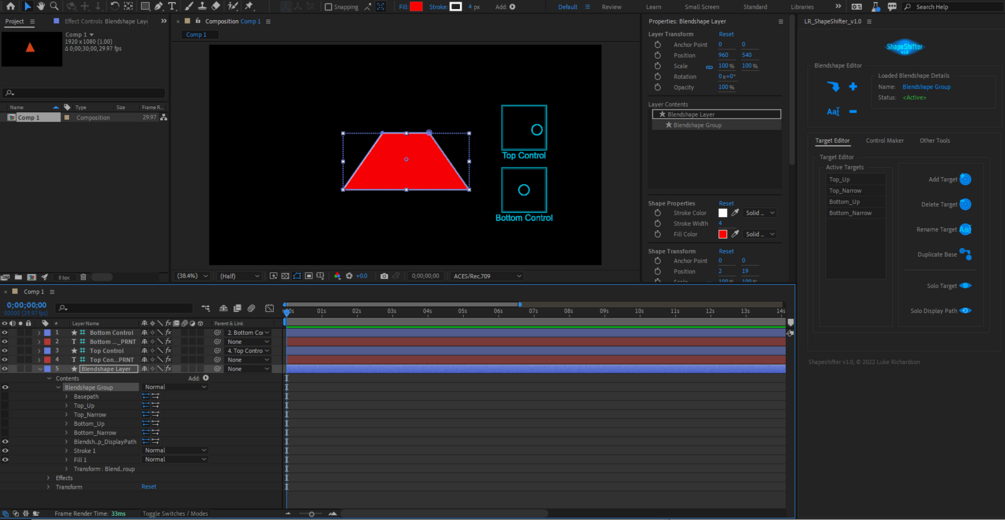Hide the Bottom Control layer eye

5,333
